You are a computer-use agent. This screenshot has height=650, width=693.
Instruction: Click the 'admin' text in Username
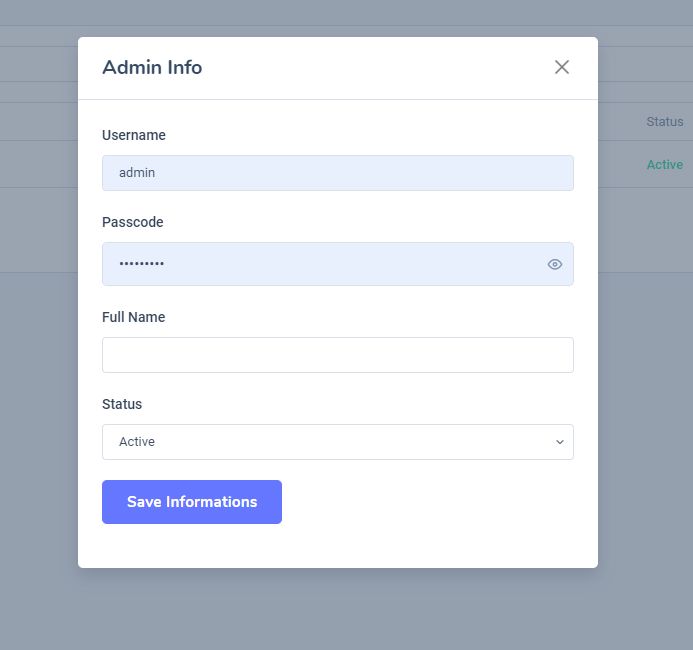[137, 173]
